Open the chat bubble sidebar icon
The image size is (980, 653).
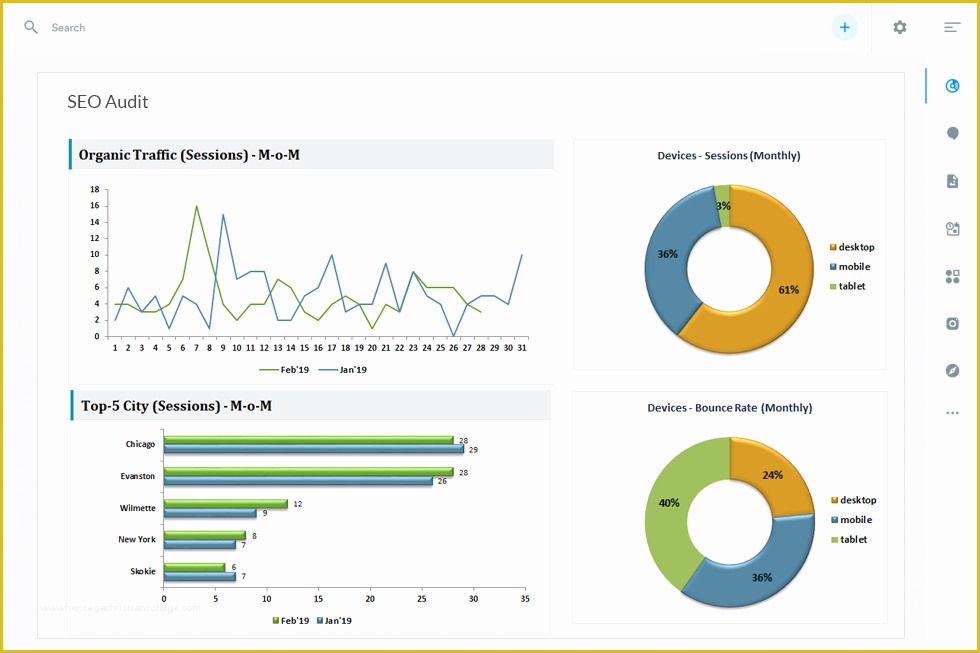952,133
